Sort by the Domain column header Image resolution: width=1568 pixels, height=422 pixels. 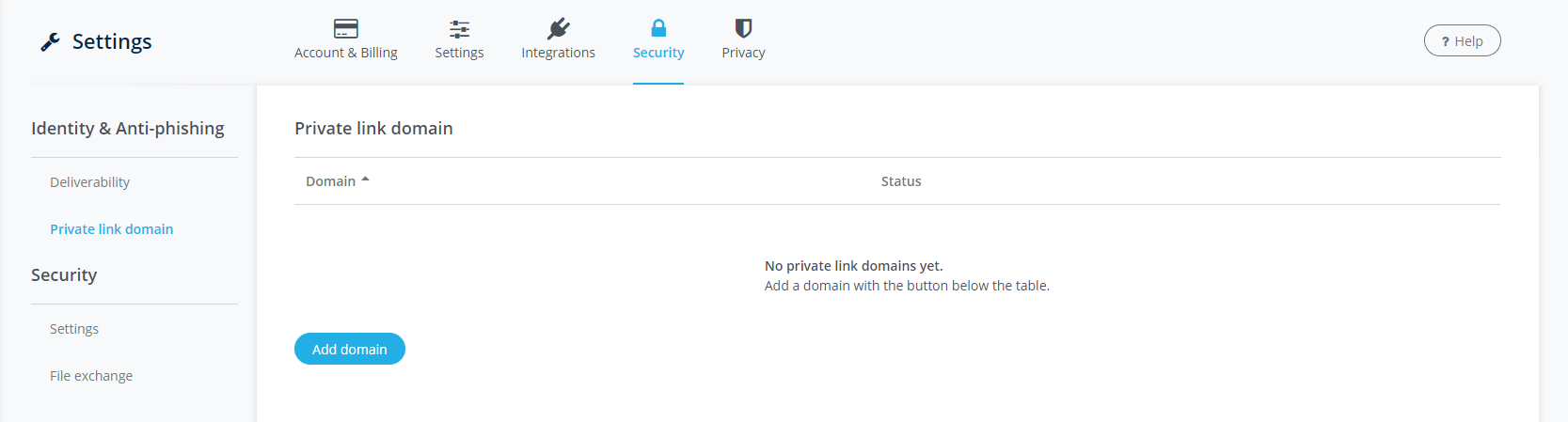pyautogui.click(x=338, y=181)
